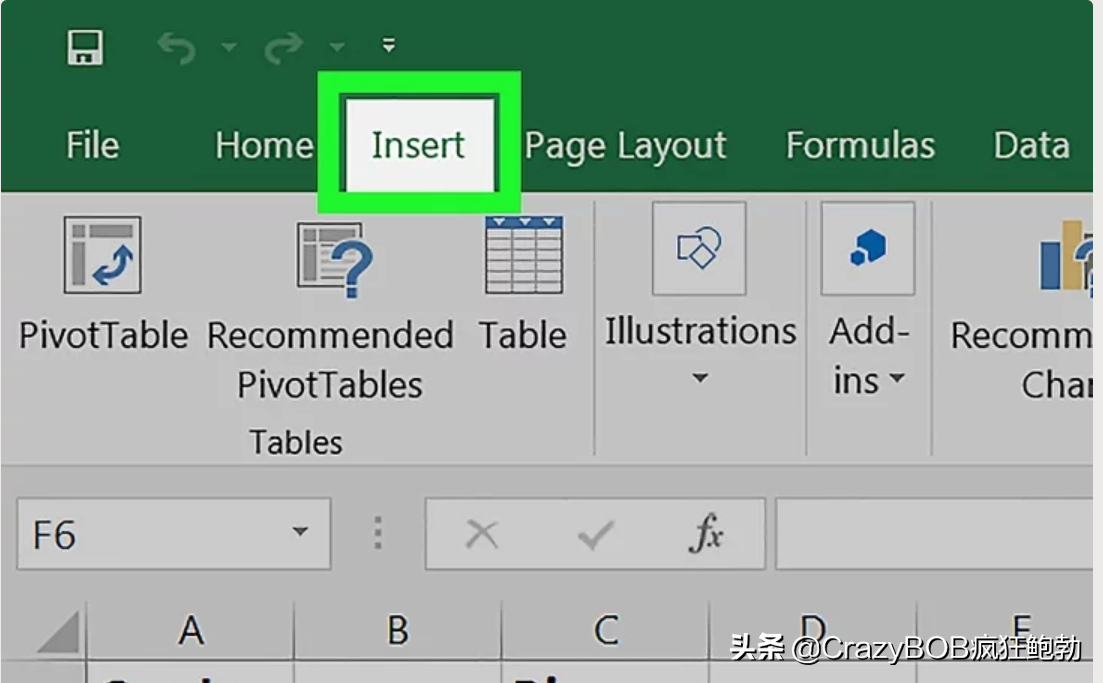
Task: Expand the Illustrations dropdown arrow
Action: [699, 378]
